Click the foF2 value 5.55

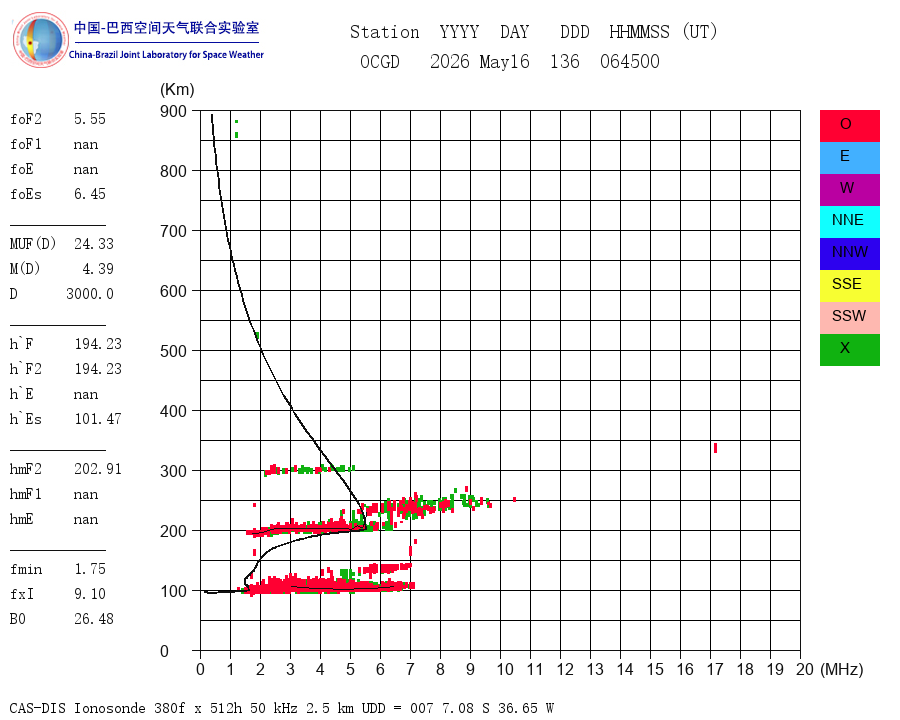point(90,119)
